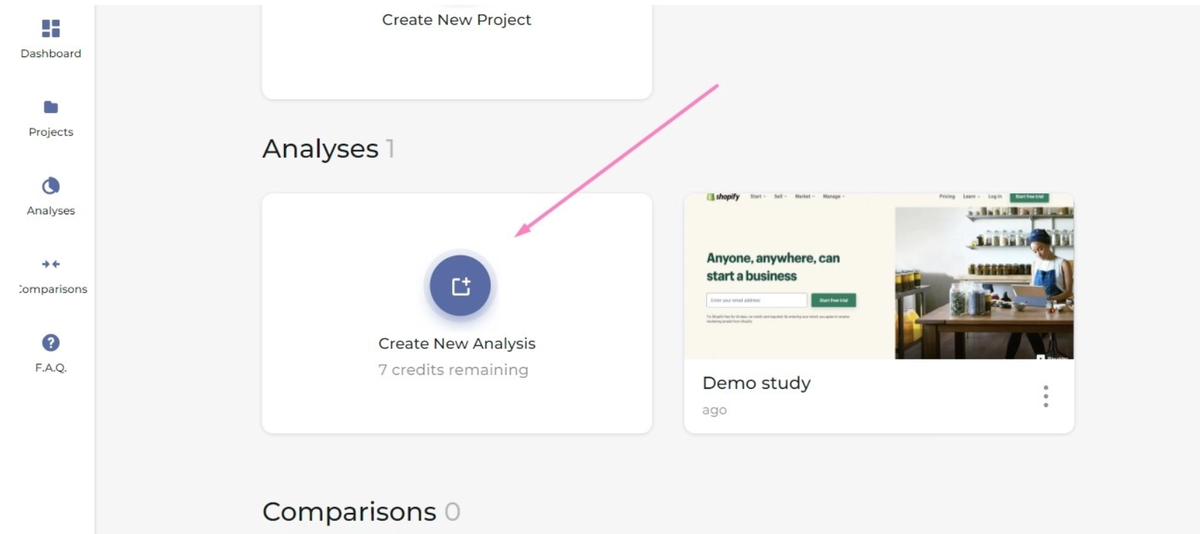Open the F.A.Q. question mark icon
This screenshot has width=1200, height=534.
pyautogui.click(x=51, y=343)
